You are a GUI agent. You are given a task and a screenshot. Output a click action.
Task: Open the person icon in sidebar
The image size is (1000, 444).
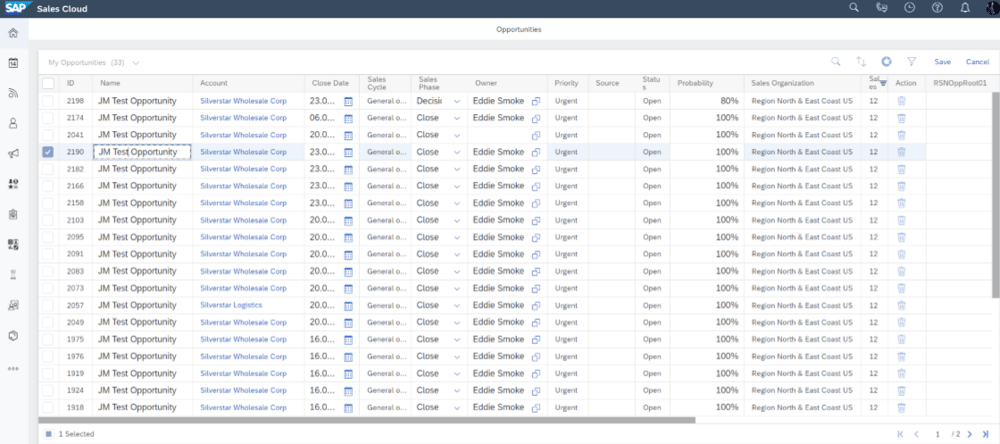13,124
